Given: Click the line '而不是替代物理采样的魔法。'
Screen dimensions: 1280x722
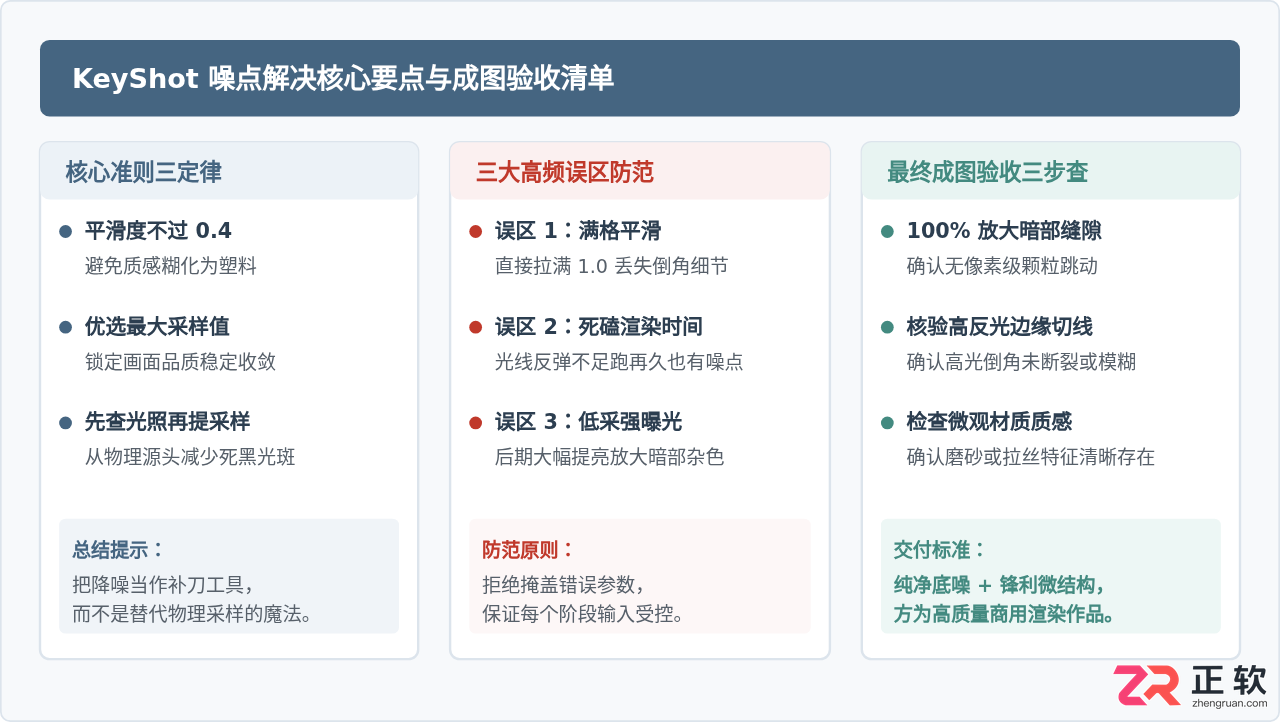Looking at the screenshot, I should 192,613.
